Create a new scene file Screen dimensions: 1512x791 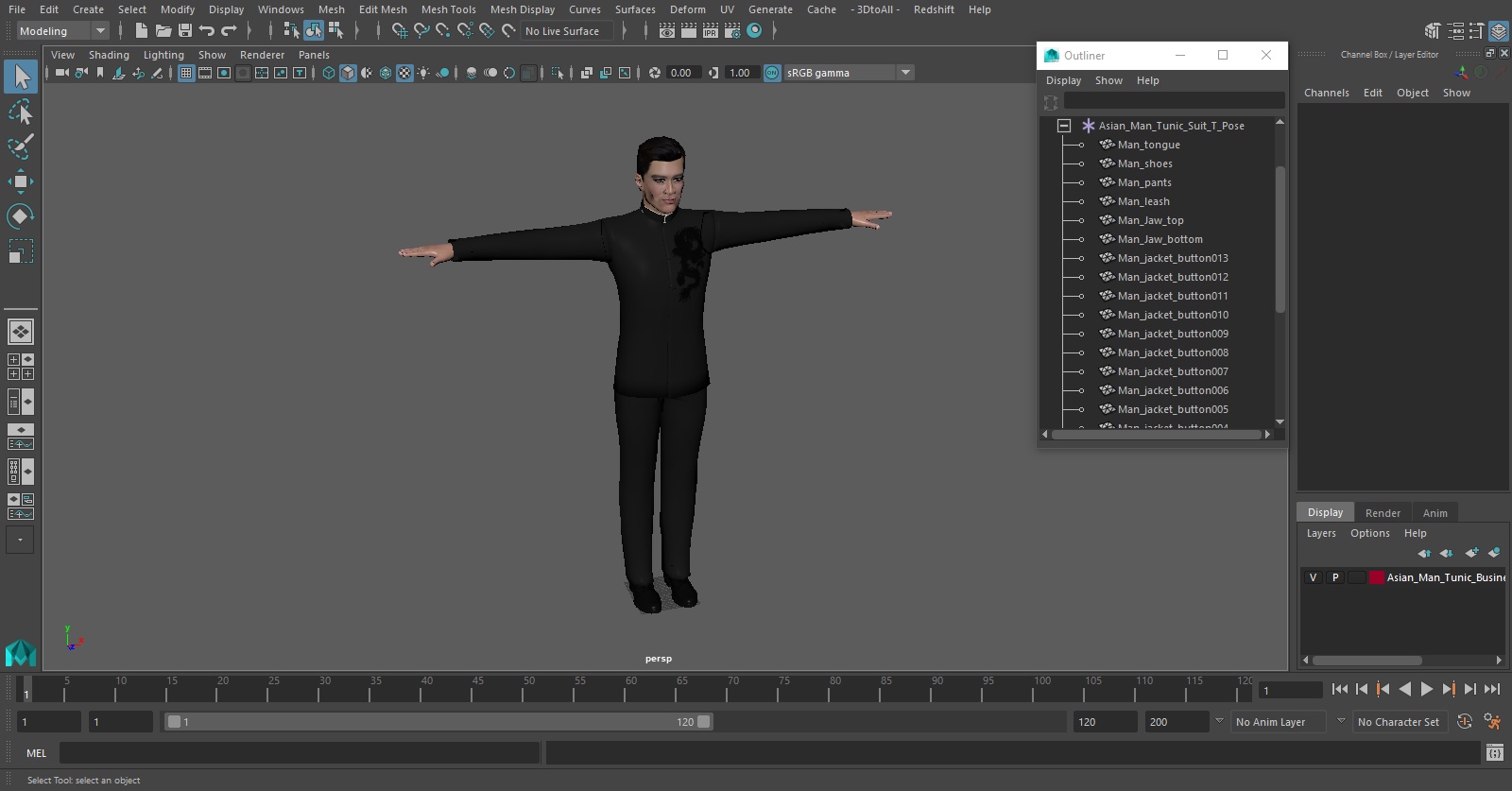coord(141,31)
